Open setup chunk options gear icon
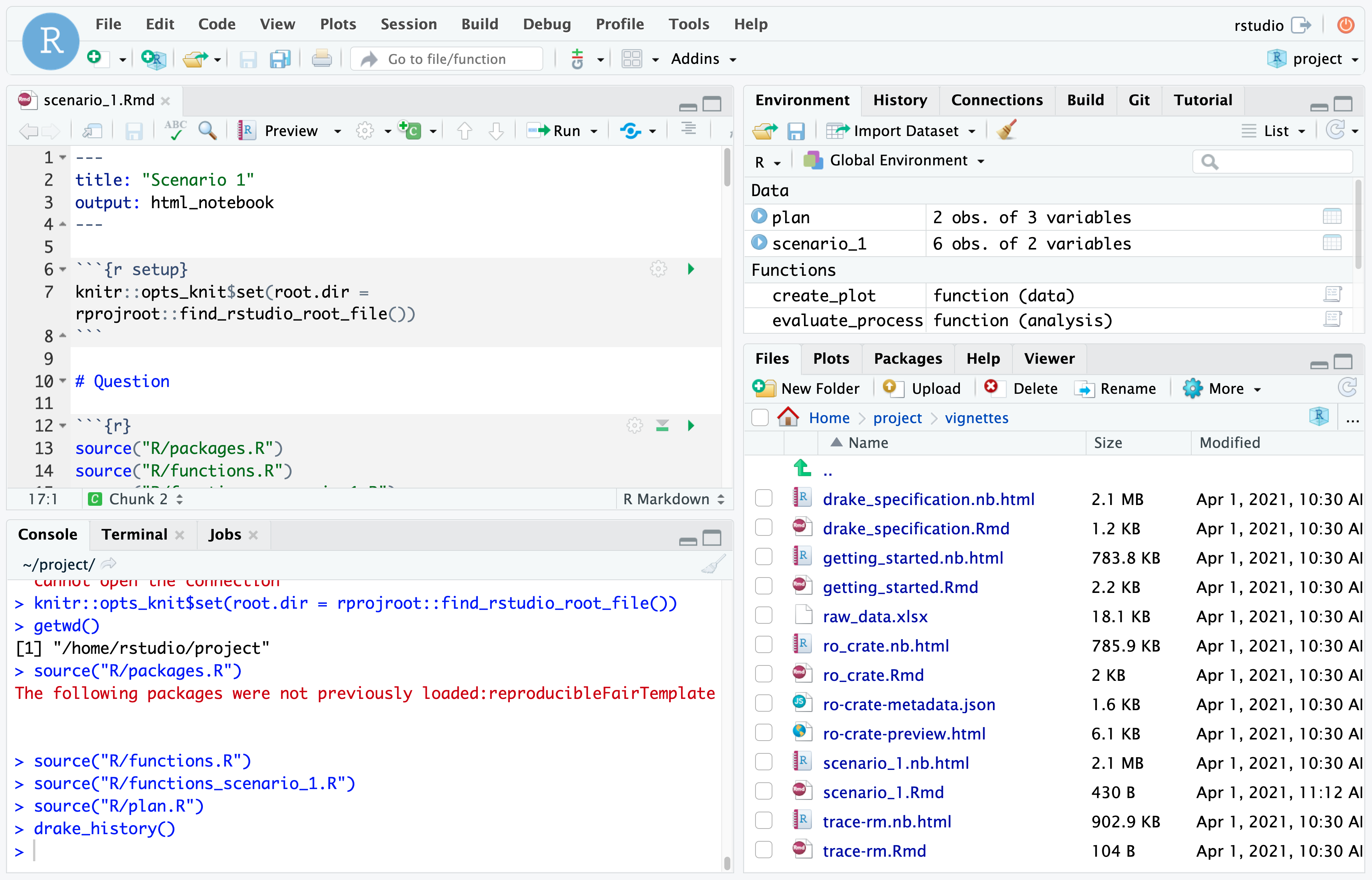Viewport: 1372px width, 880px height. (658, 269)
